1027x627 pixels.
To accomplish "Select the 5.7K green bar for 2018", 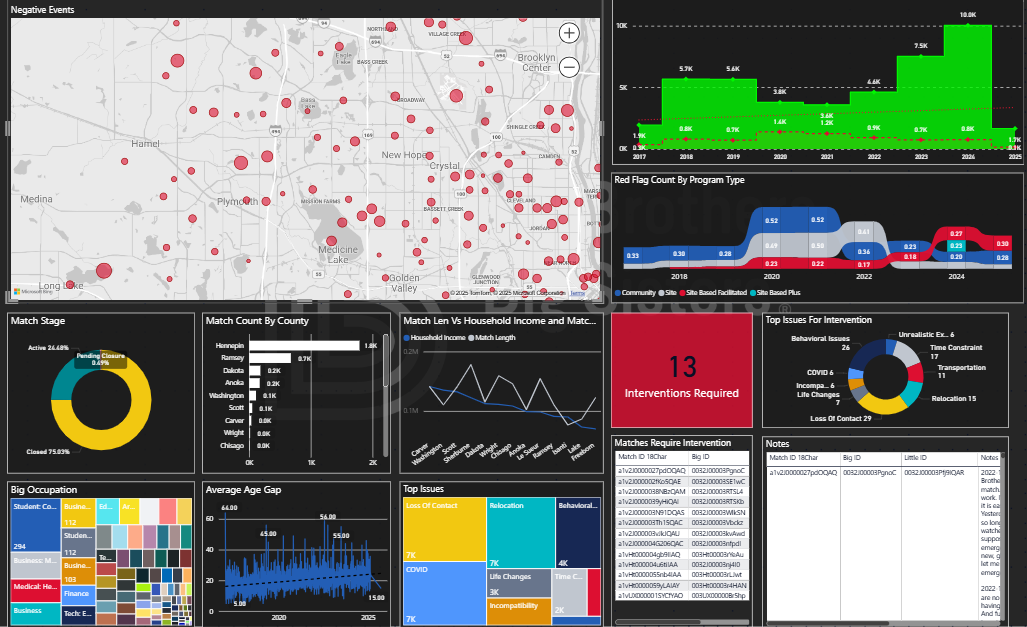I will tap(686, 113).
